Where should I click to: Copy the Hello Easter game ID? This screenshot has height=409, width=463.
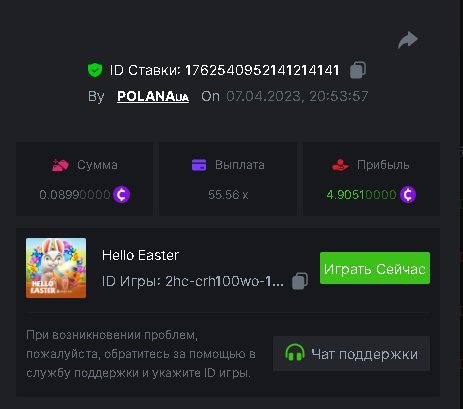click(300, 281)
